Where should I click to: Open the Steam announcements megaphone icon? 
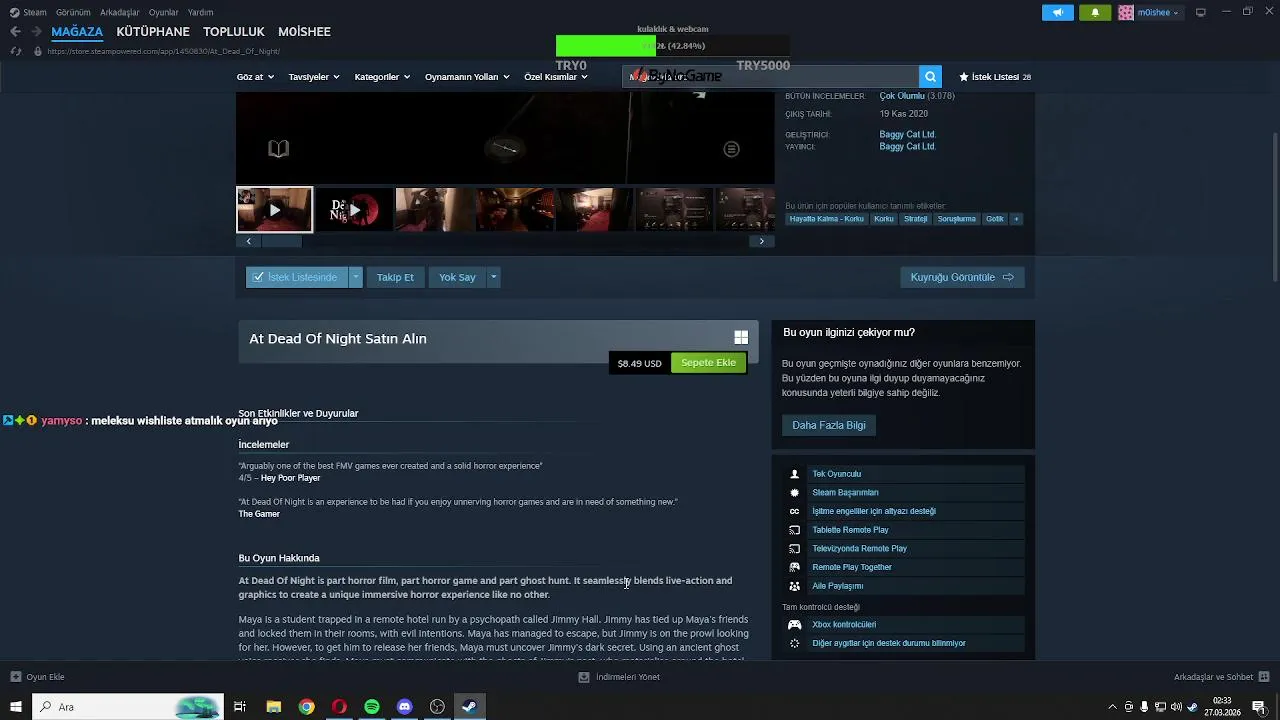[1058, 12]
